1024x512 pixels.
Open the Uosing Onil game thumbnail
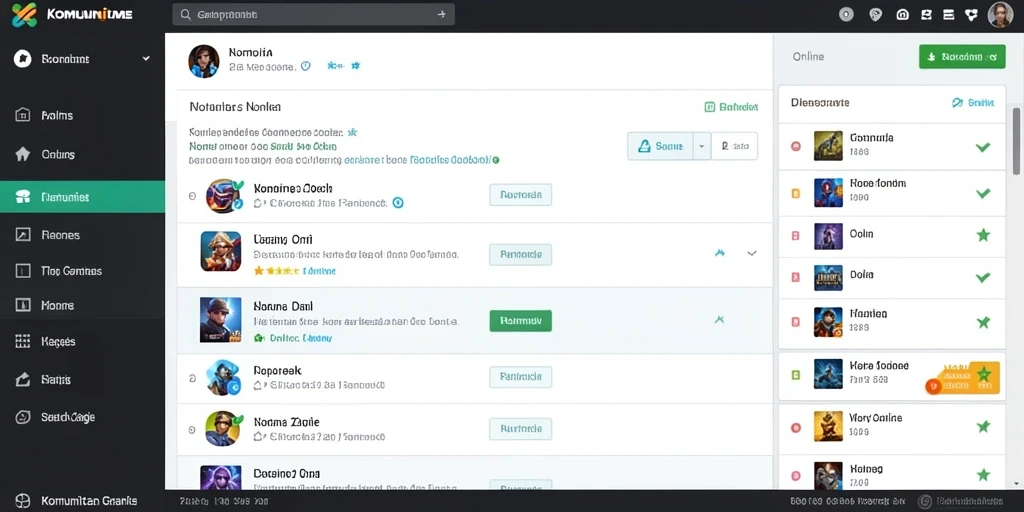(x=220, y=251)
